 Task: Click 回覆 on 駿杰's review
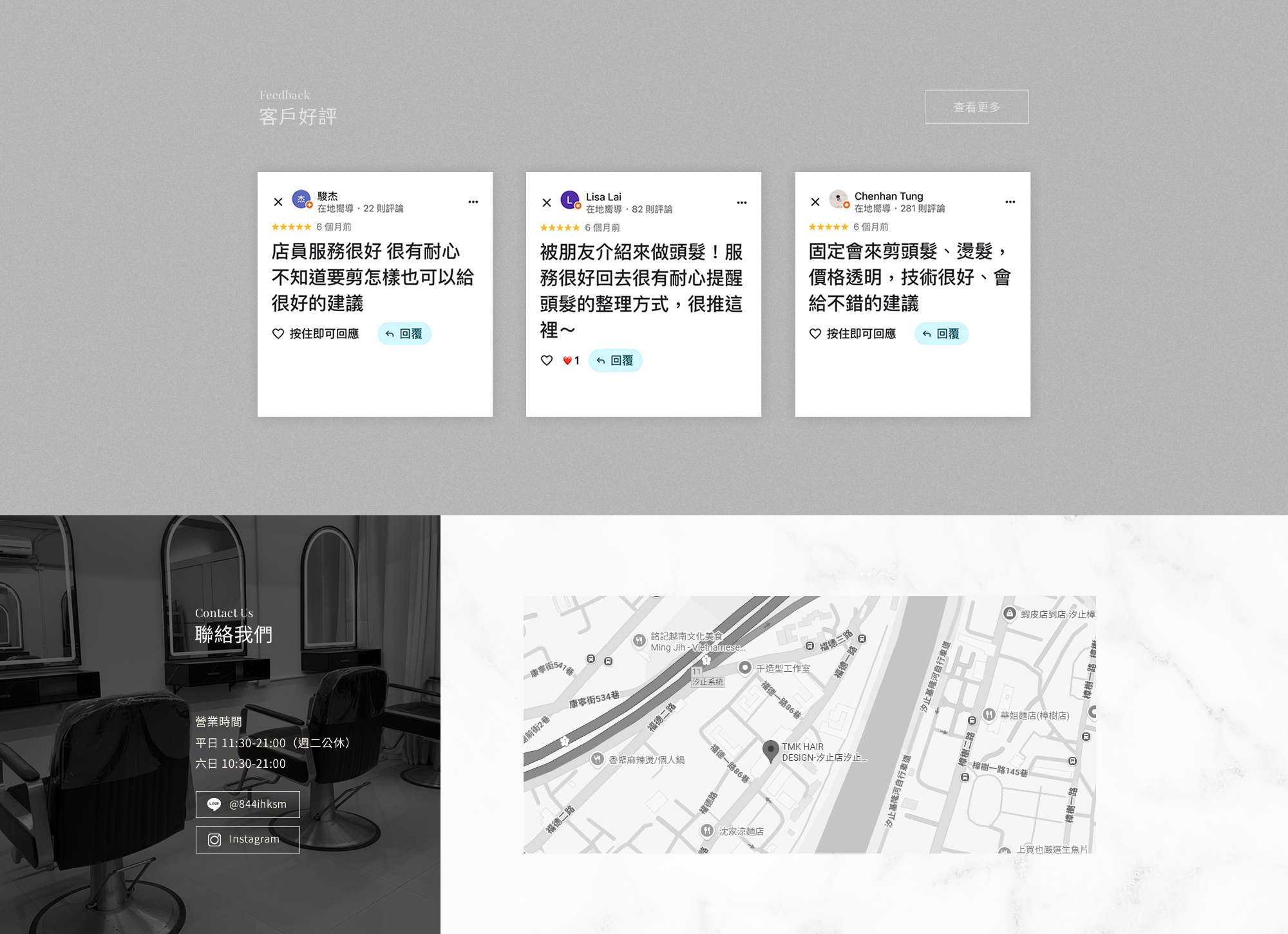point(404,334)
